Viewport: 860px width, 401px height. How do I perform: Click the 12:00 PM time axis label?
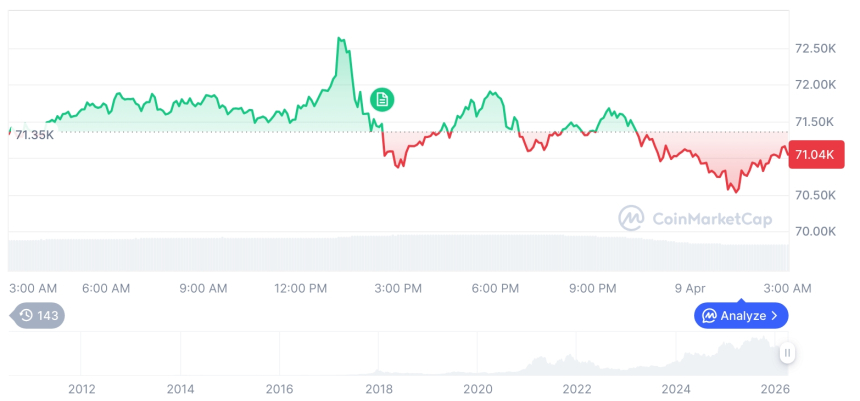(300, 288)
